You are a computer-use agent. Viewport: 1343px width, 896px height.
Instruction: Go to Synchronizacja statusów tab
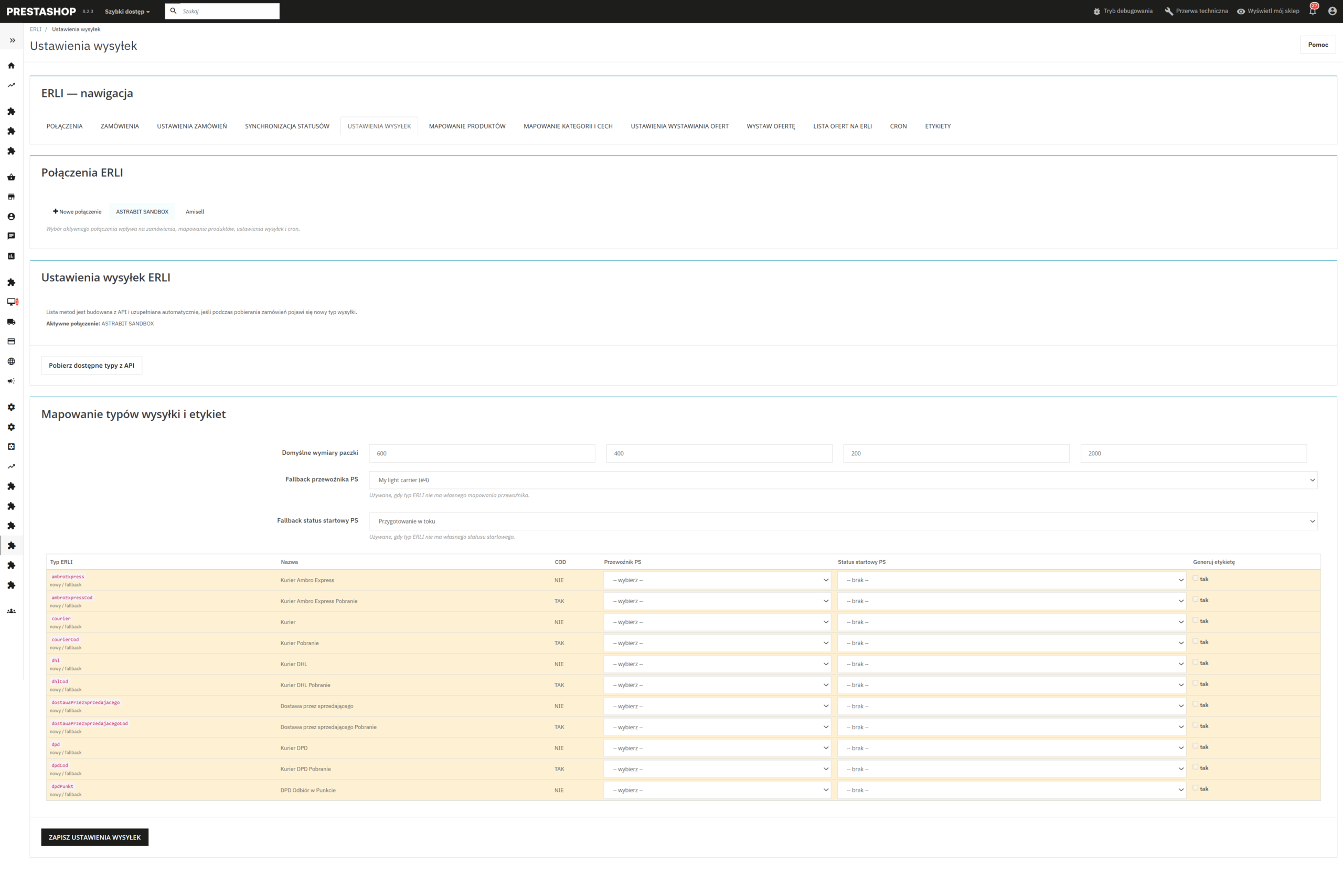click(x=287, y=126)
